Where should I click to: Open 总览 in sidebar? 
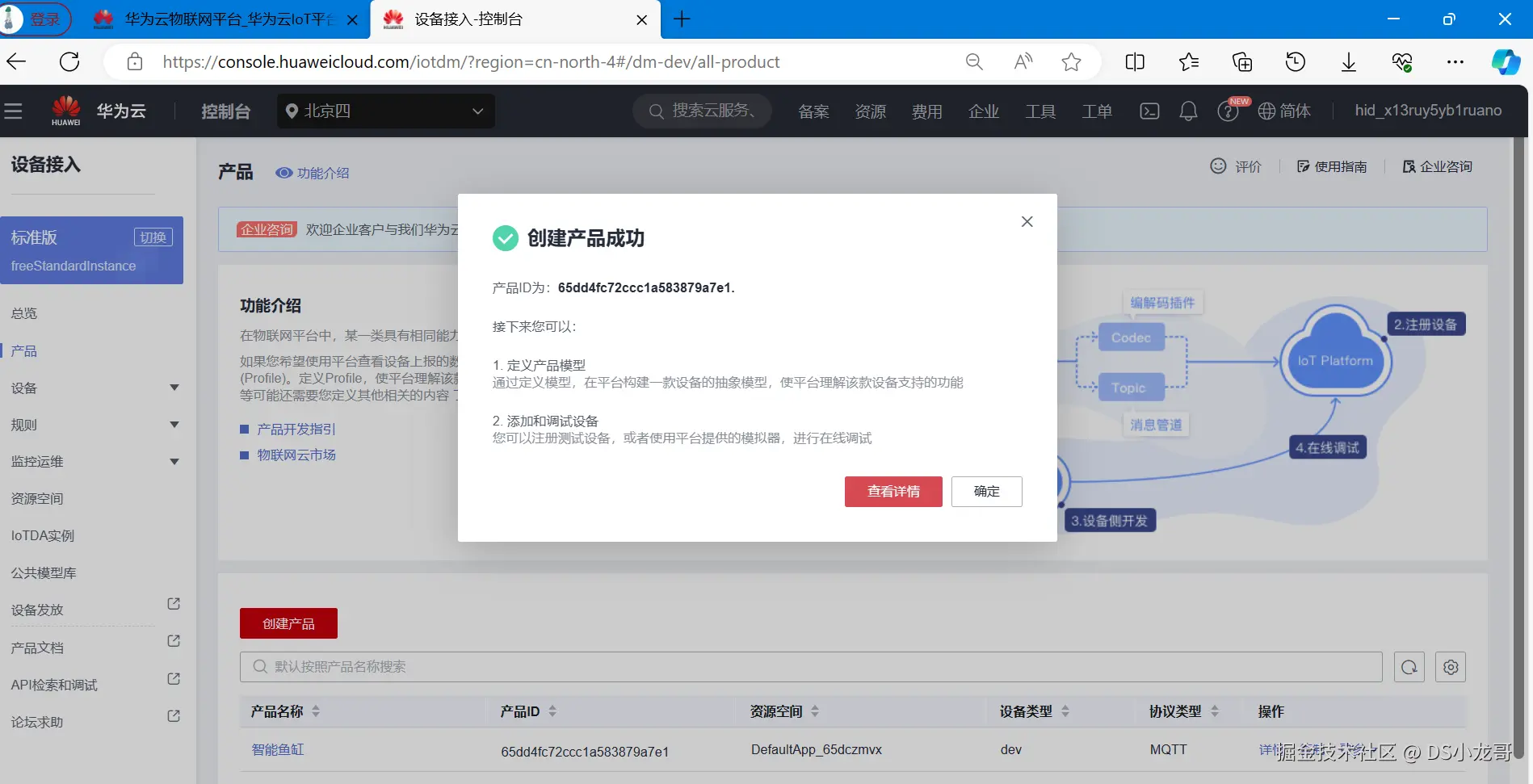point(24,313)
